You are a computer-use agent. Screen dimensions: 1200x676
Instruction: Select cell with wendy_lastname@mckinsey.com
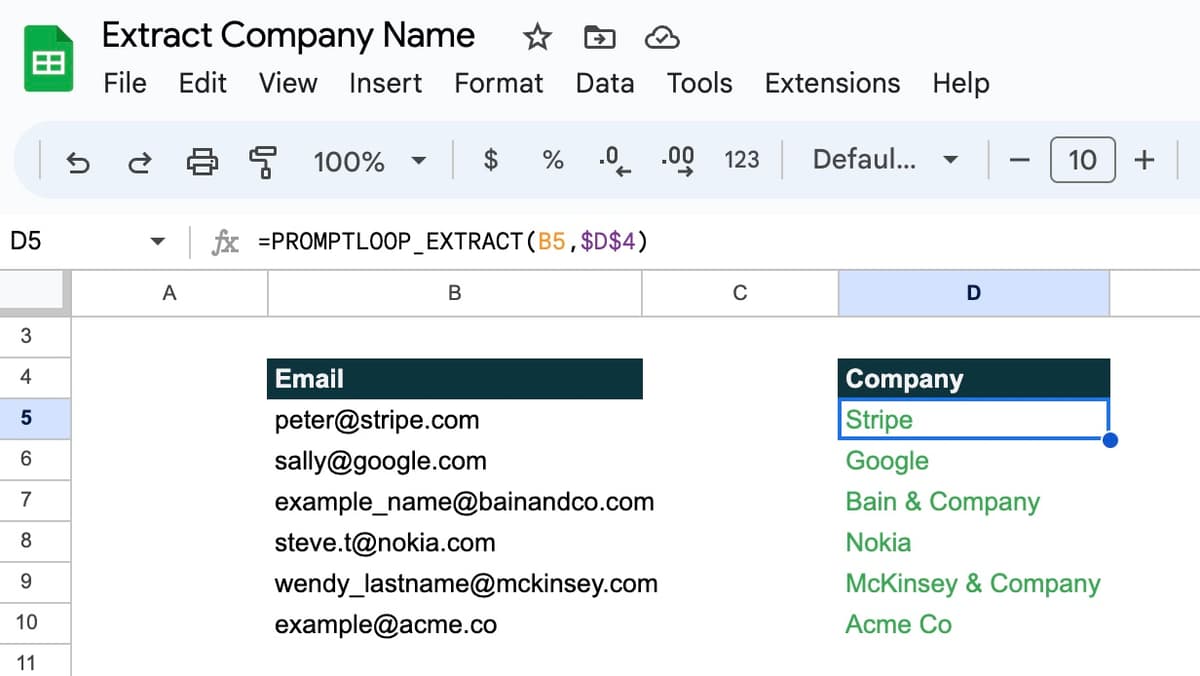[x=455, y=584]
